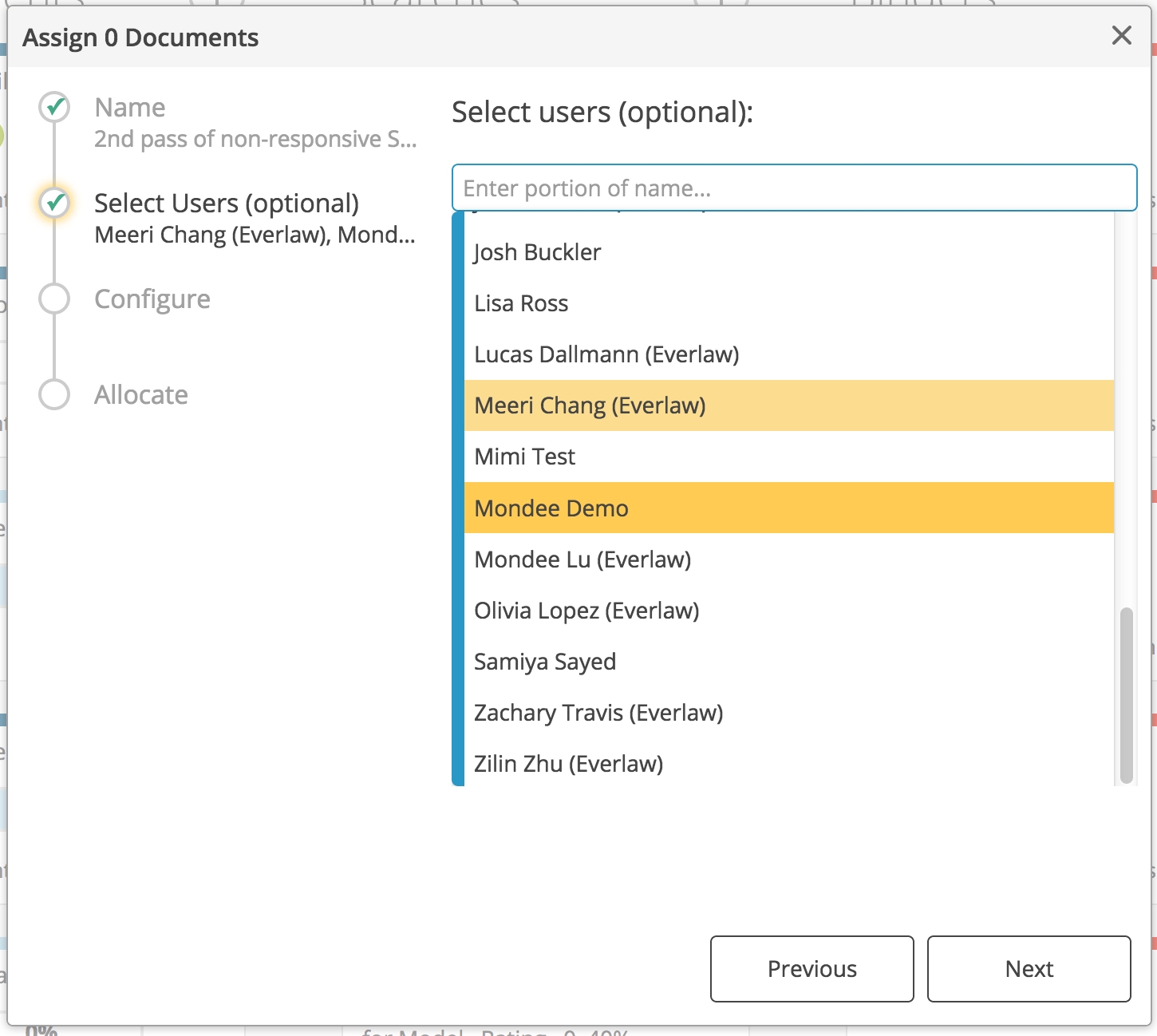Click the Previous button
Screen dimensions: 1157x1036
pos(811,969)
